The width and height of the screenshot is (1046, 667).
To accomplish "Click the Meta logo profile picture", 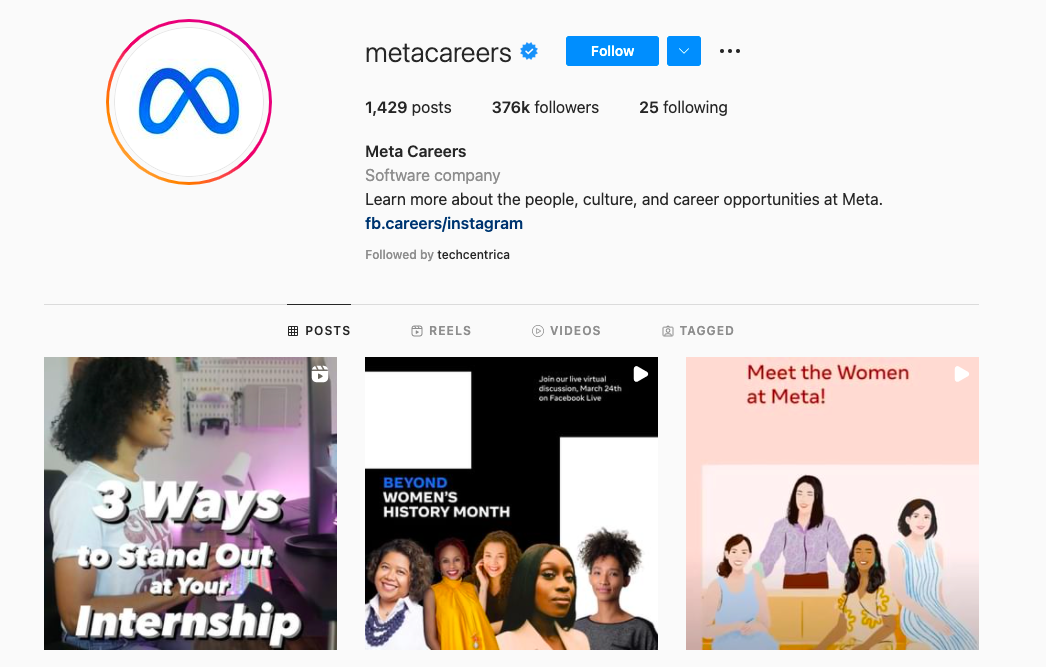I will 189,102.
